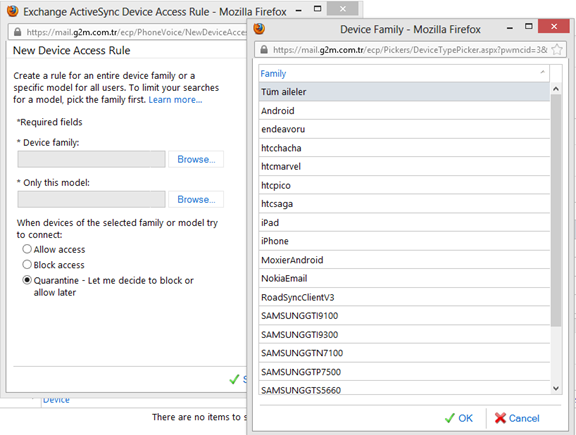Click scrollbar up arrow in family list
Viewport: 576px width, 435px height.
pyautogui.click(x=556, y=89)
